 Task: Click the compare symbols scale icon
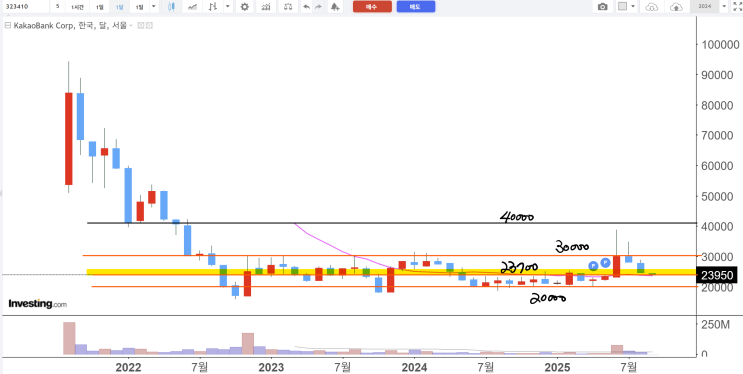(288, 7)
